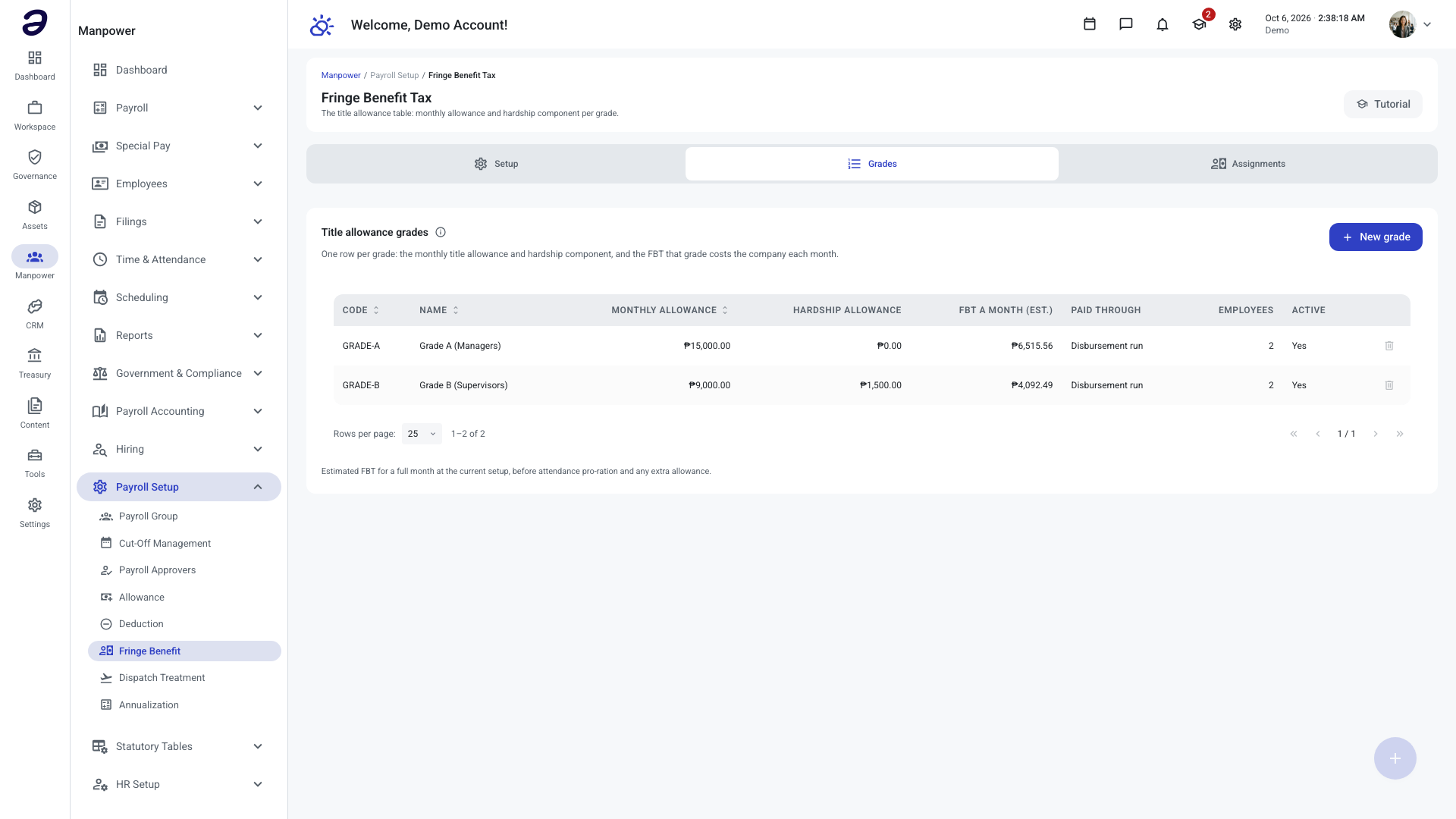Image resolution: width=1456 pixels, height=819 pixels.
Task: Open the Dashboard sidebar item
Action: coord(179,70)
